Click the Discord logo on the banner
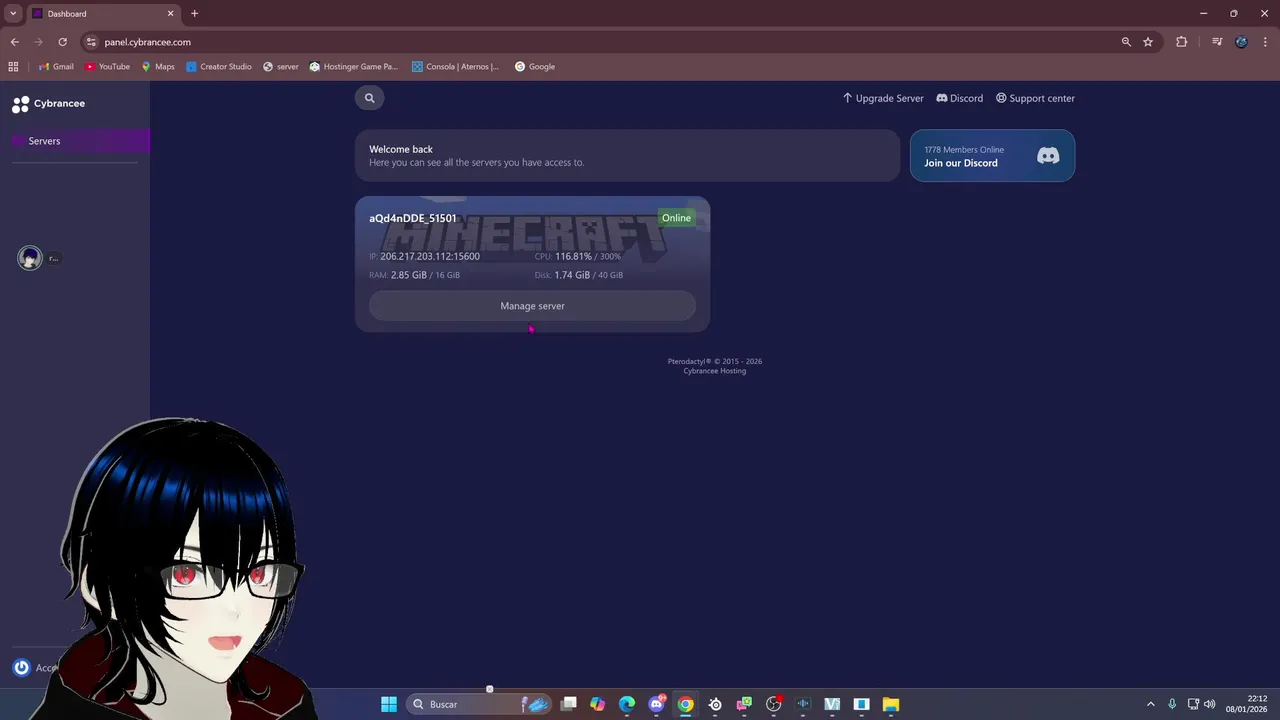This screenshot has width=1280, height=720. pos(1048,156)
